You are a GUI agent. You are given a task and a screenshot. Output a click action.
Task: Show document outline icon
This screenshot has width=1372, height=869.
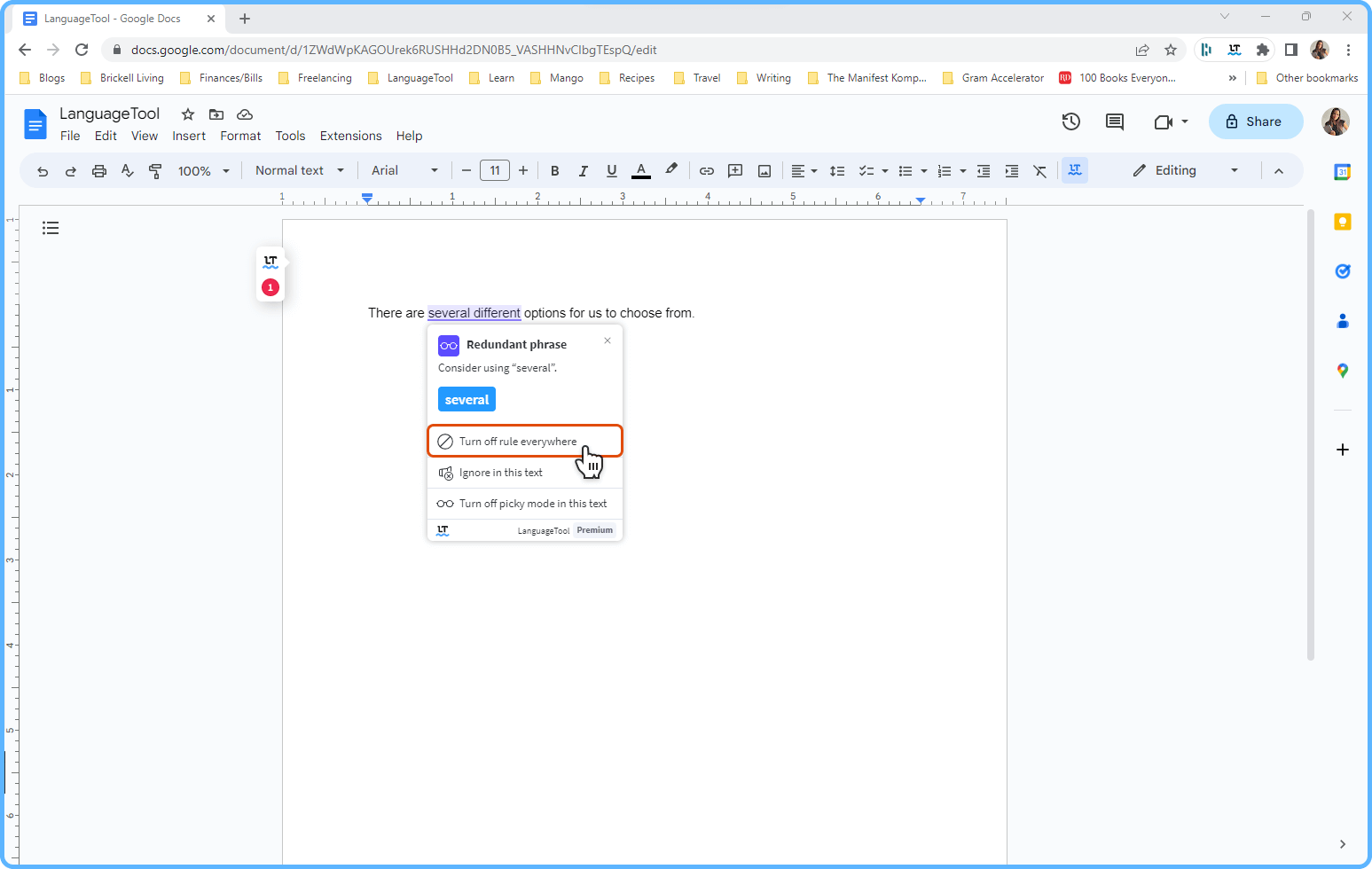[51, 228]
